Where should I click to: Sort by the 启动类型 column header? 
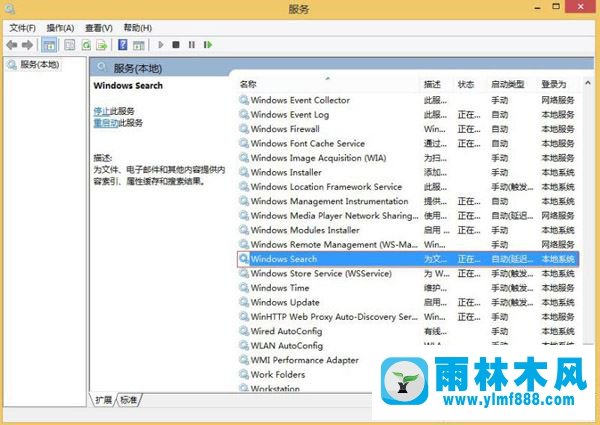pos(508,84)
